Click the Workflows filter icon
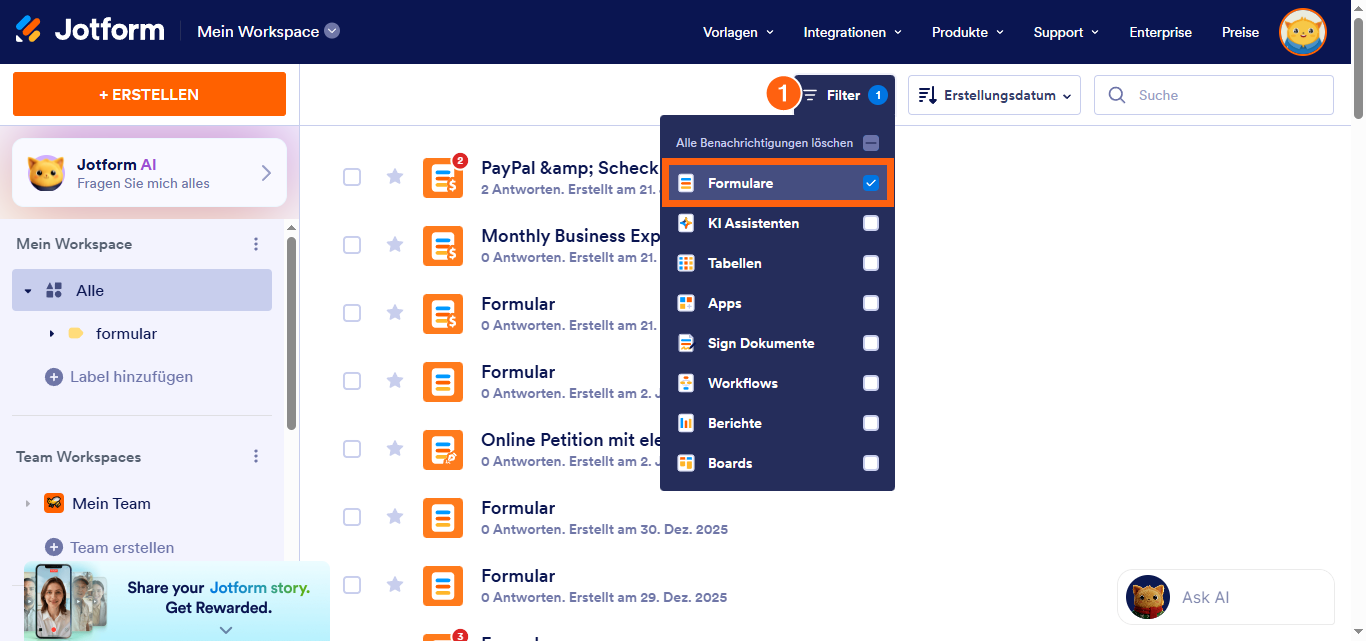1366x641 pixels. tap(686, 383)
